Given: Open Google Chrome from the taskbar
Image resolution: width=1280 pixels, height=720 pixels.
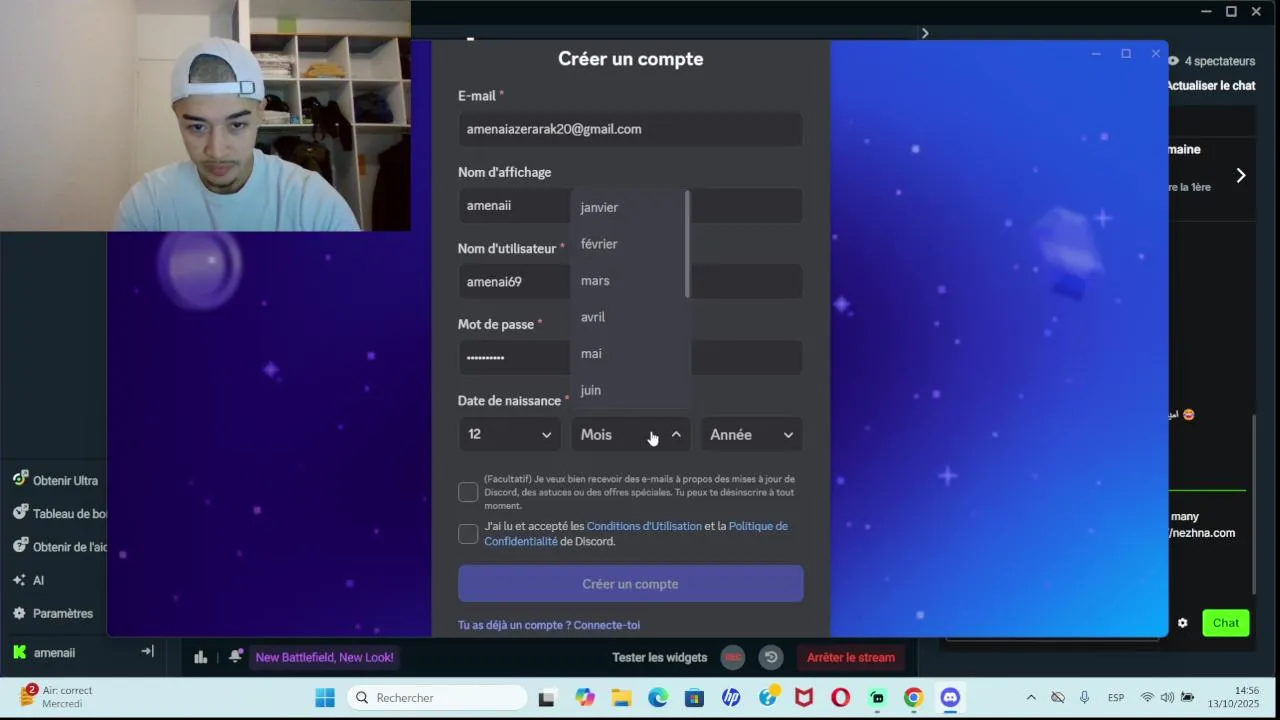Looking at the screenshot, I should 913,698.
